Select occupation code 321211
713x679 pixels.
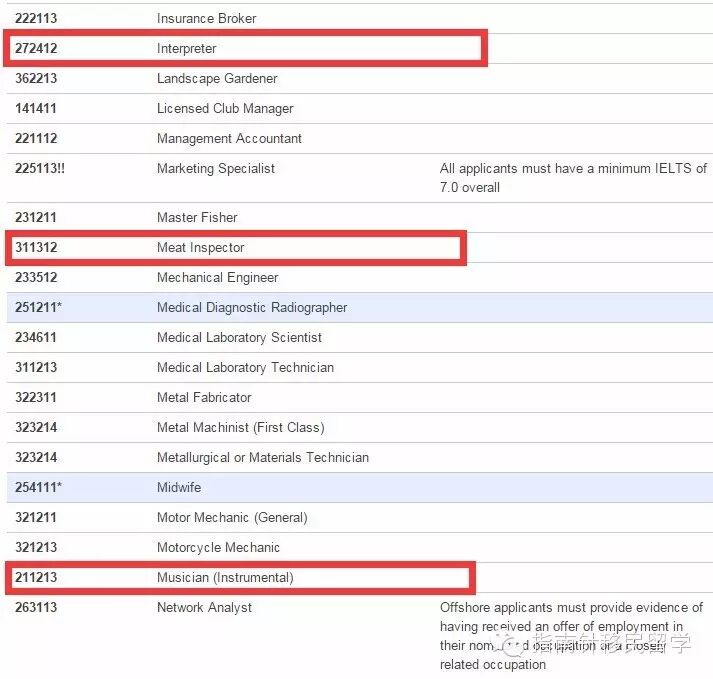click(x=35, y=518)
